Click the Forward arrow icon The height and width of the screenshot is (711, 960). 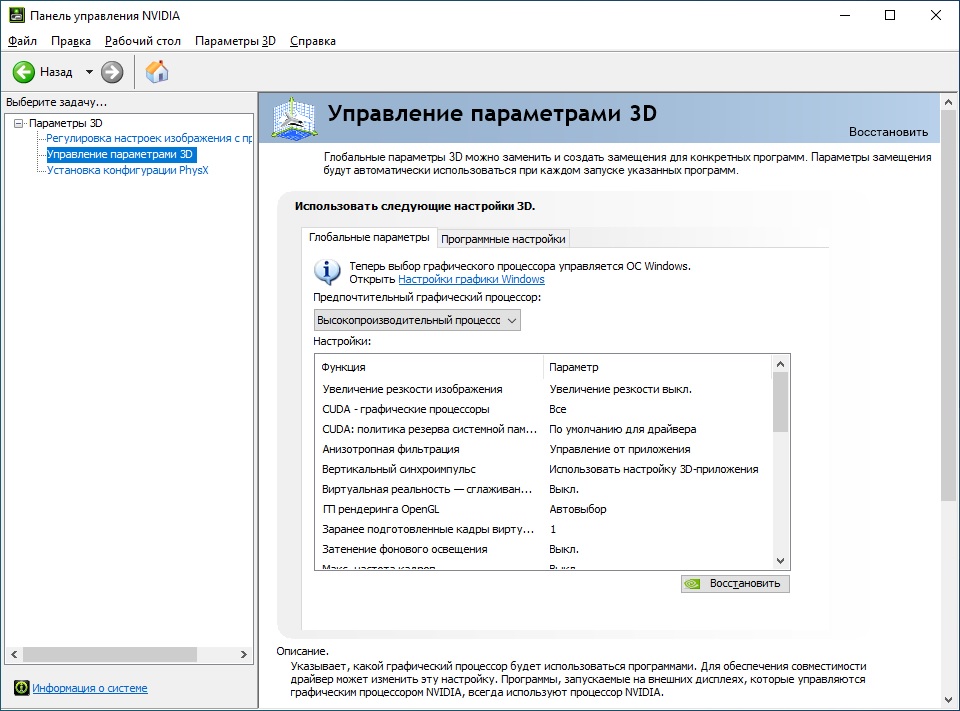point(112,72)
